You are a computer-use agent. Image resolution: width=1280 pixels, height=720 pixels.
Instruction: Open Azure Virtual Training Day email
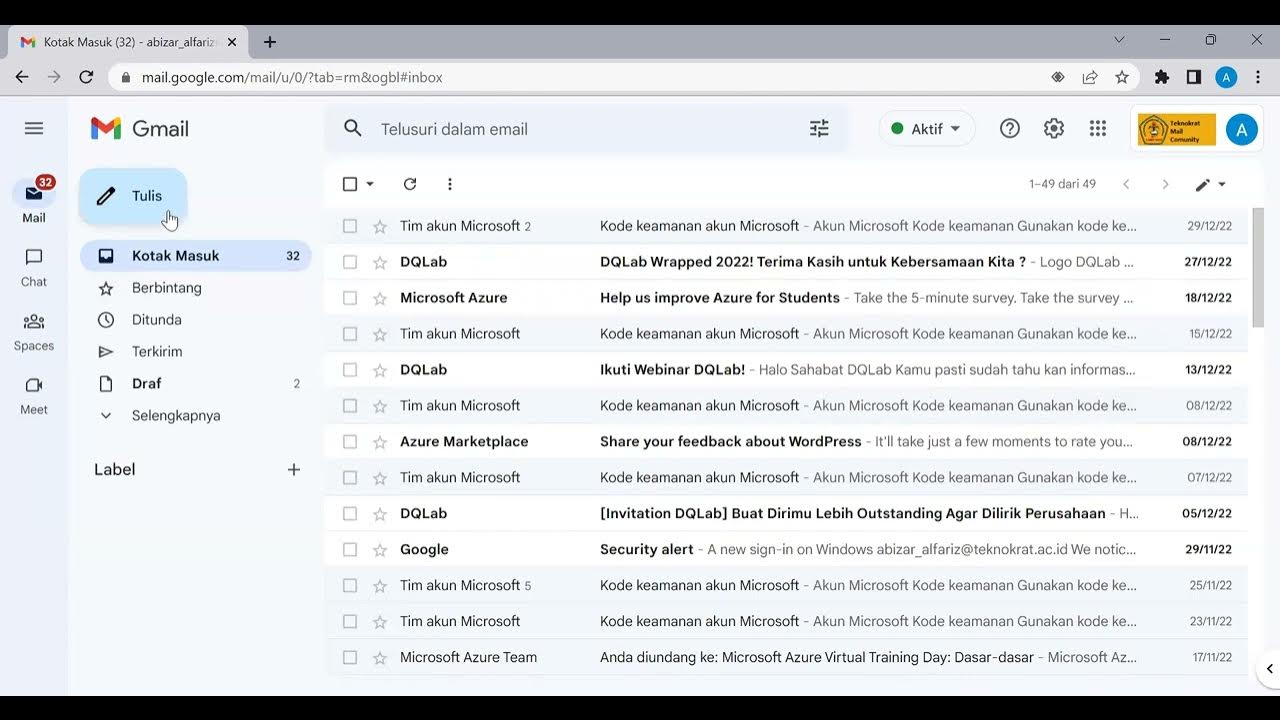pyautogui.click(x=787, y=657)
